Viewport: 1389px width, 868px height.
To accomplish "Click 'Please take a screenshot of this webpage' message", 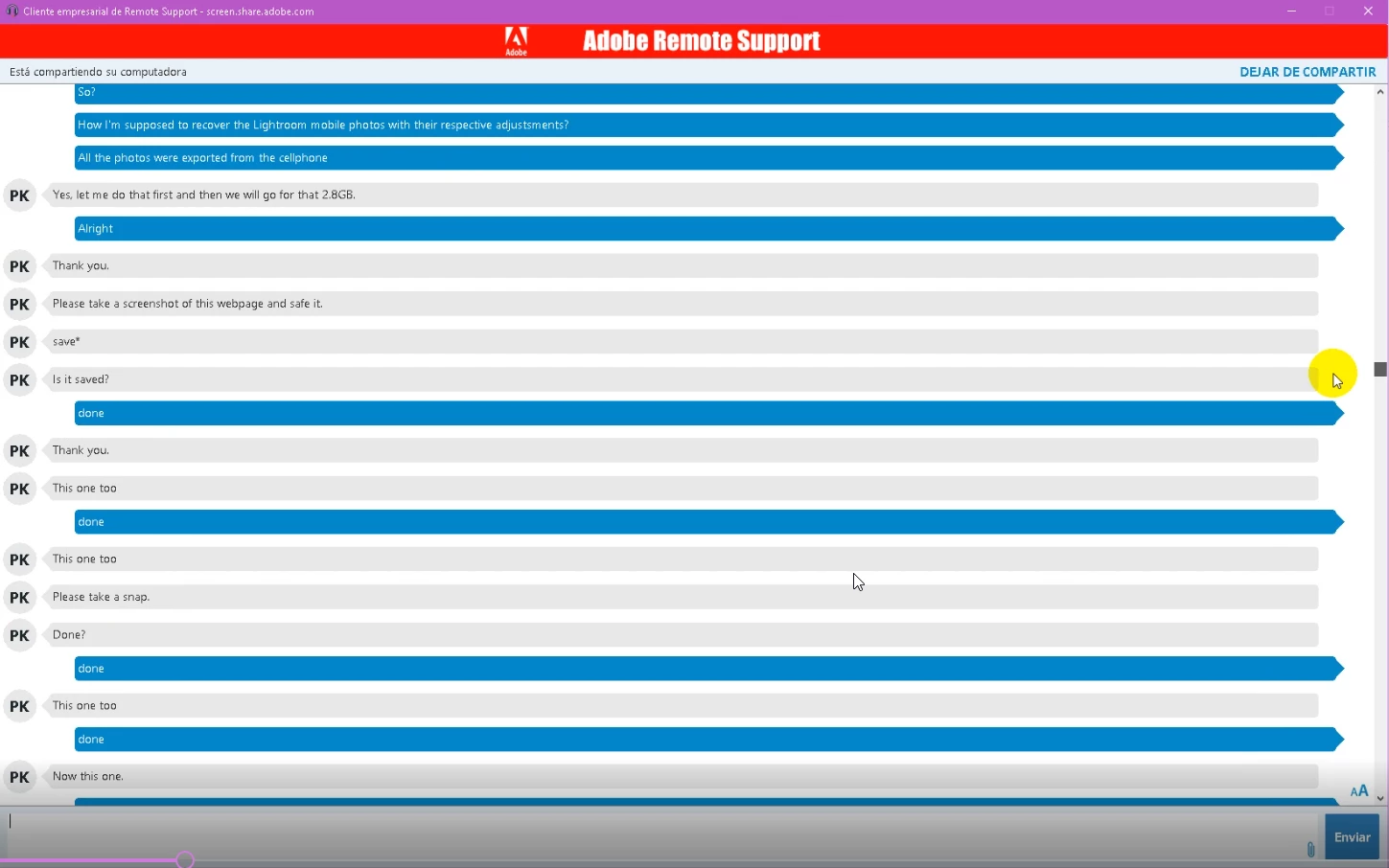I will coord(683,304).
